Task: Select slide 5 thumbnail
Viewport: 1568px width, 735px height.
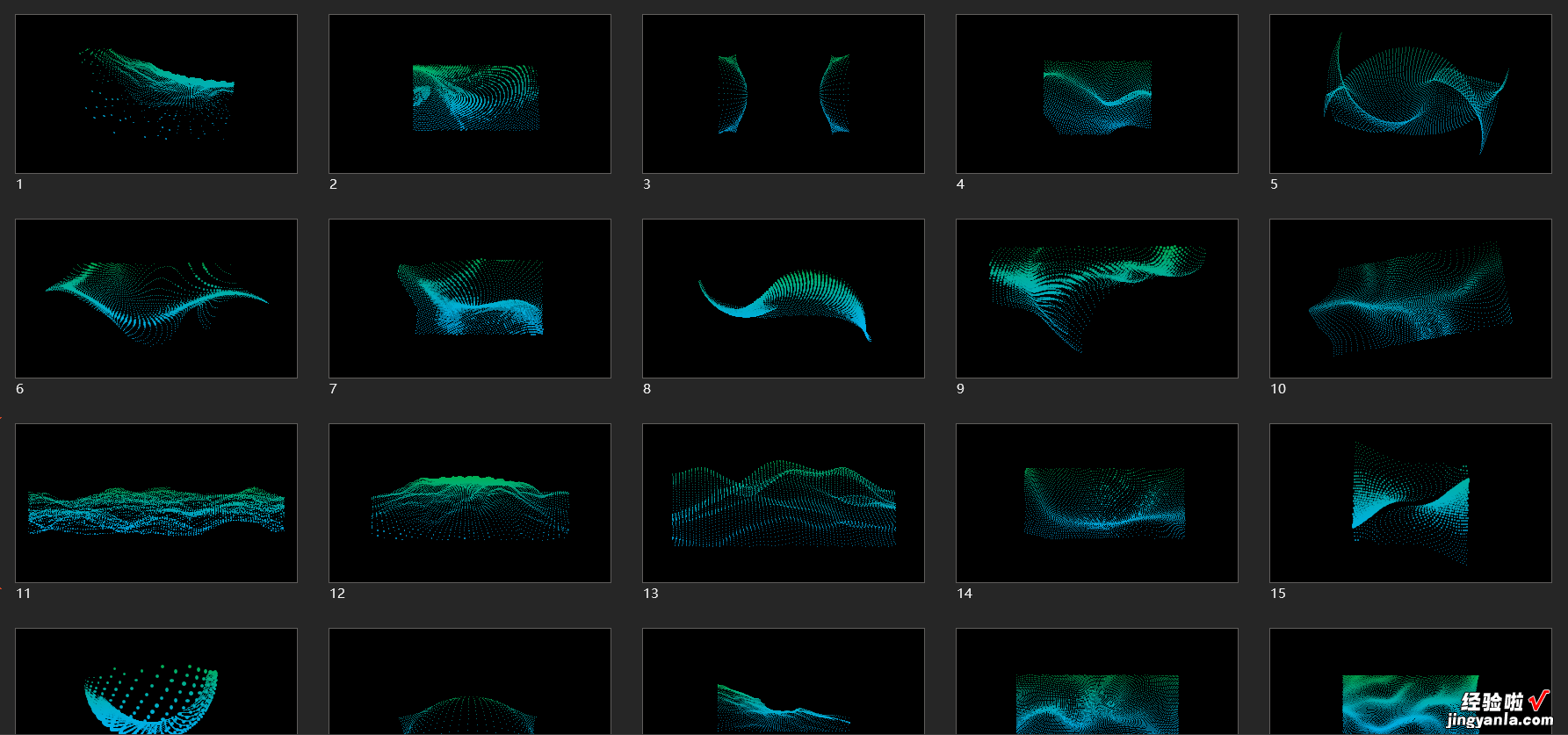Action: [x=1411, y=94]
